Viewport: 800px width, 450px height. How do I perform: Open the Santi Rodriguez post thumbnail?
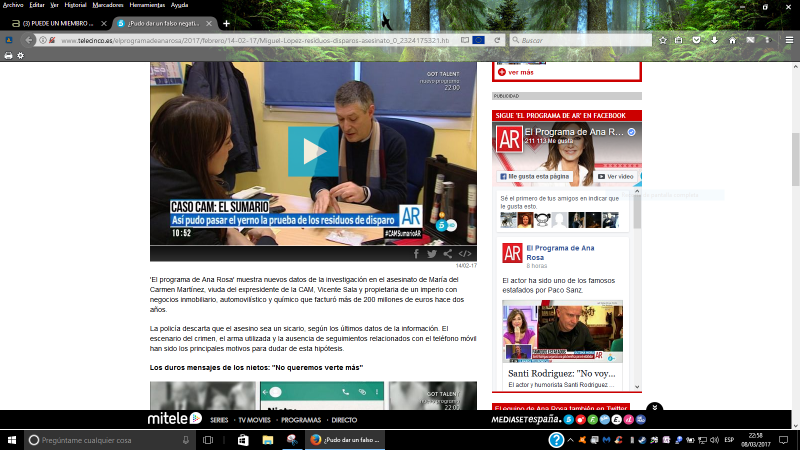562,332
